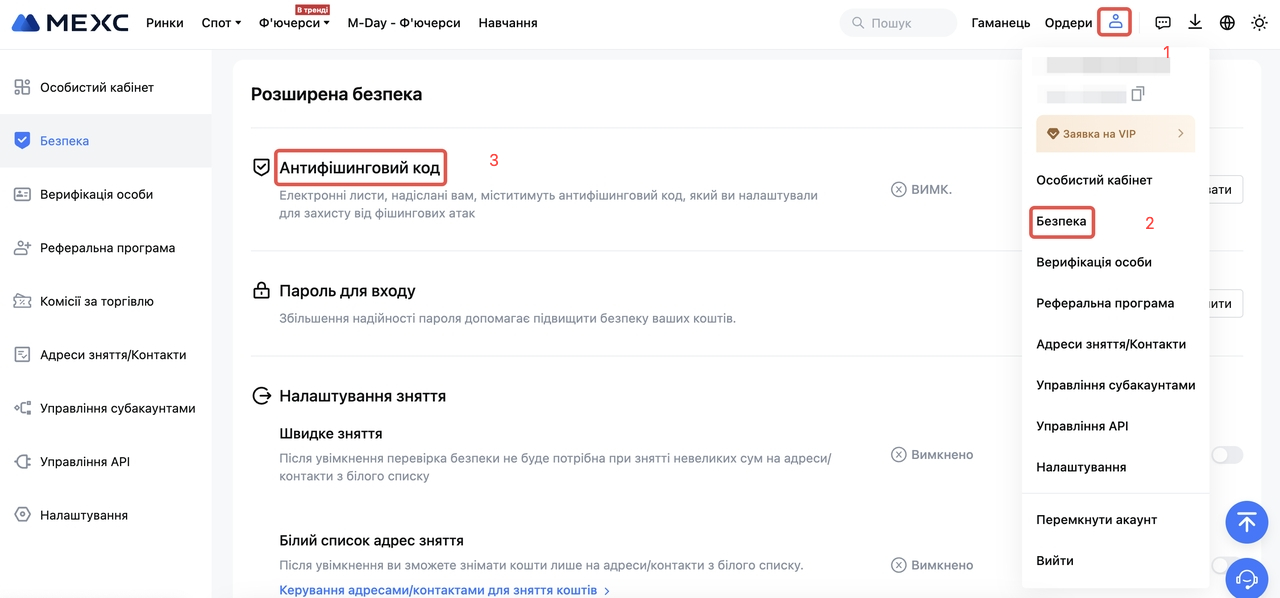Open the user profile icon menu

point(1115,22)
